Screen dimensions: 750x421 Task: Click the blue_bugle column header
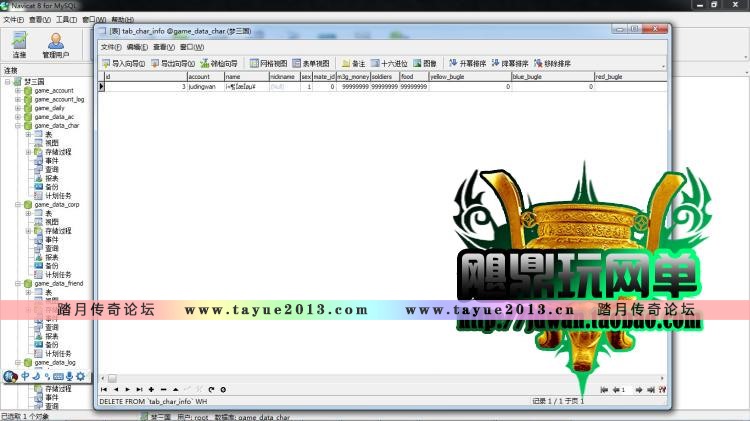click(x=553, y=77)
